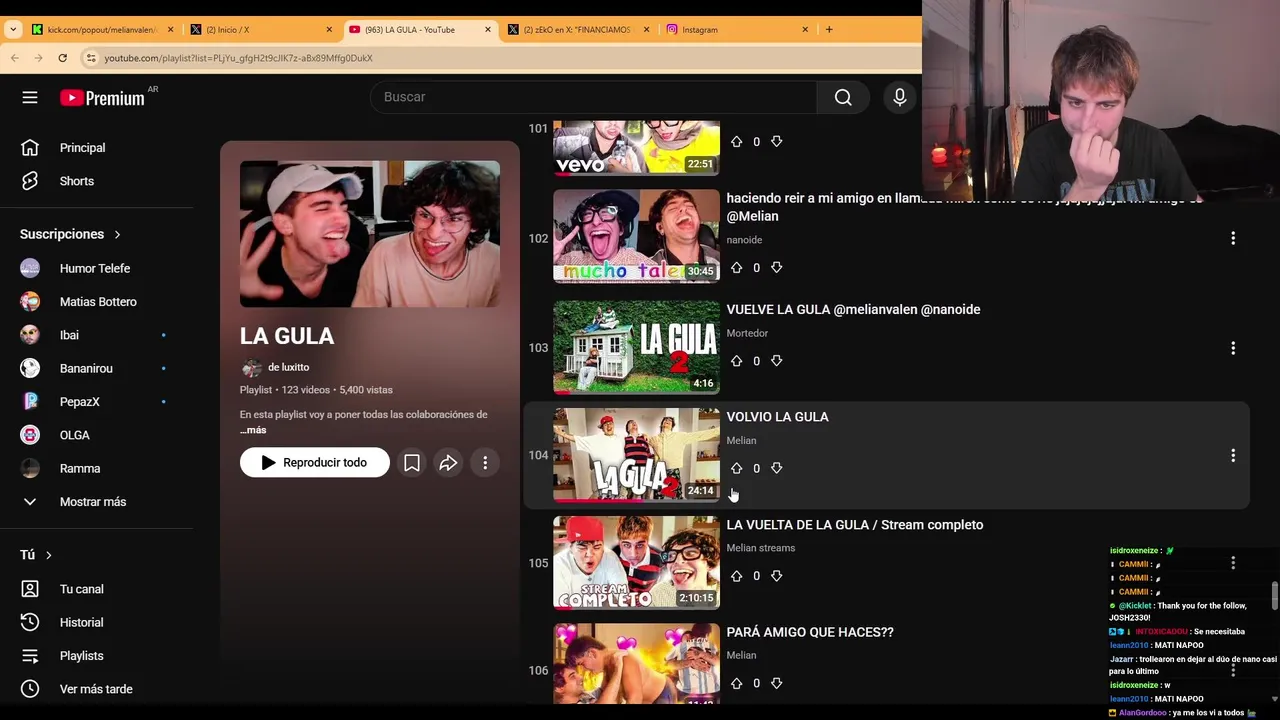Viewport: 1280px width, 720px height.
Task: Downvote VUELVE LA GULA video
Action: point(776,361)
